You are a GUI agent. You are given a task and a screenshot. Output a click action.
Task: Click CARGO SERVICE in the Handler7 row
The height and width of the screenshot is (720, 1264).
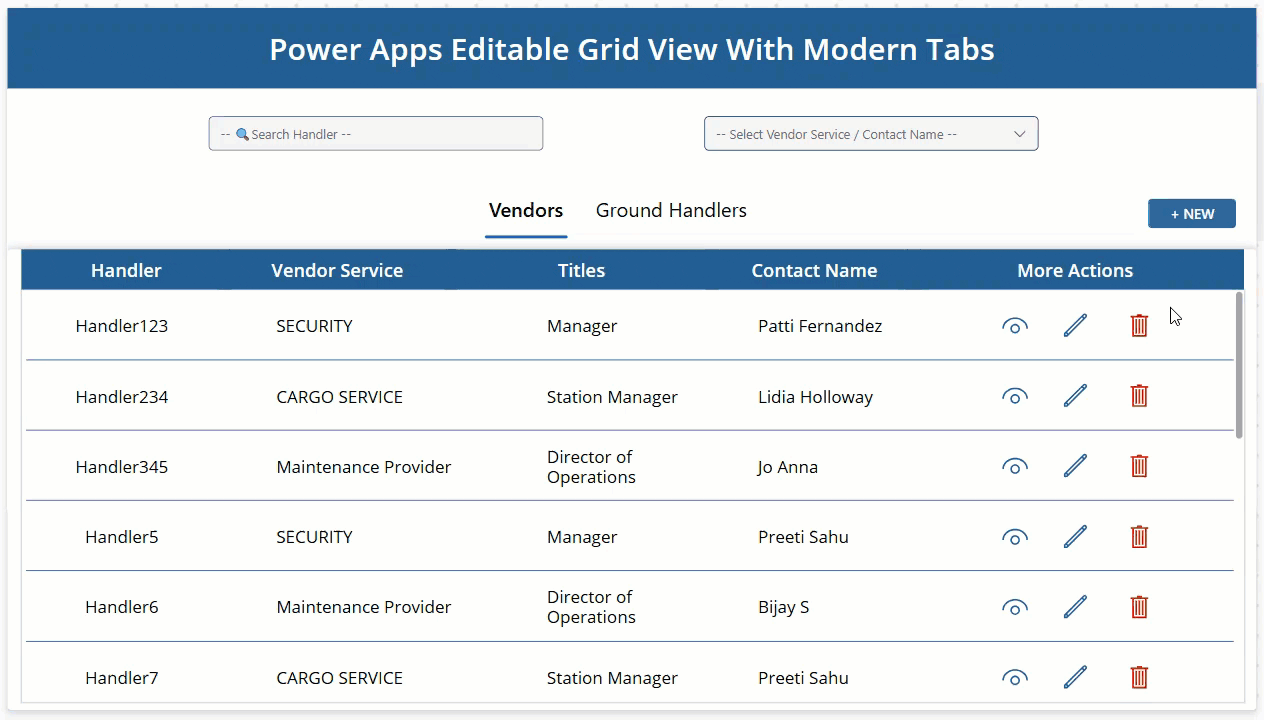(x=339, y=678)
